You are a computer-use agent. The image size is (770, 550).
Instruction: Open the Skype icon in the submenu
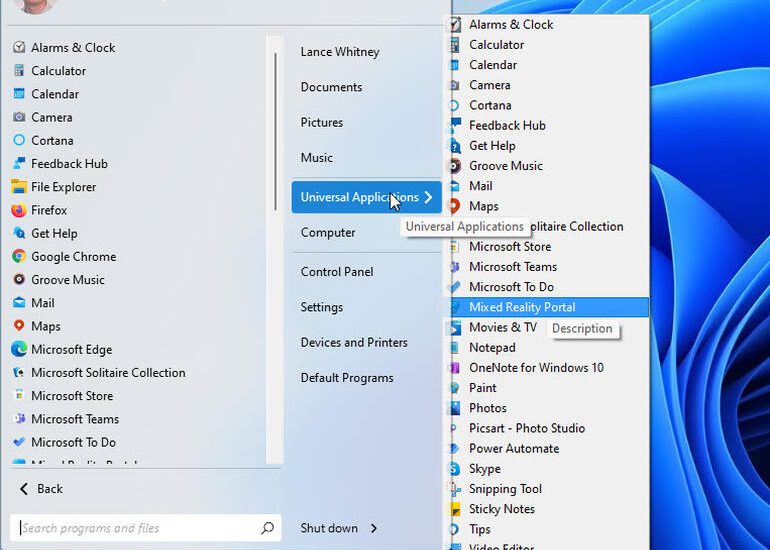(455, 468)
